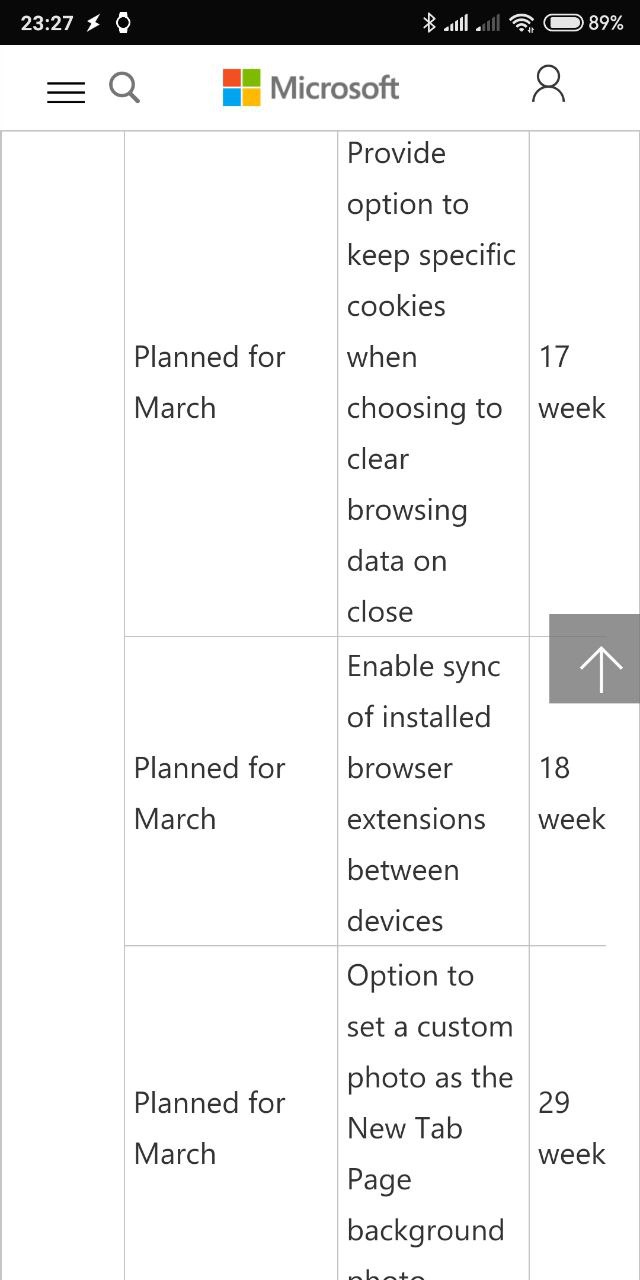Open the account sign-in profile icon

click(x=548, y=84)
